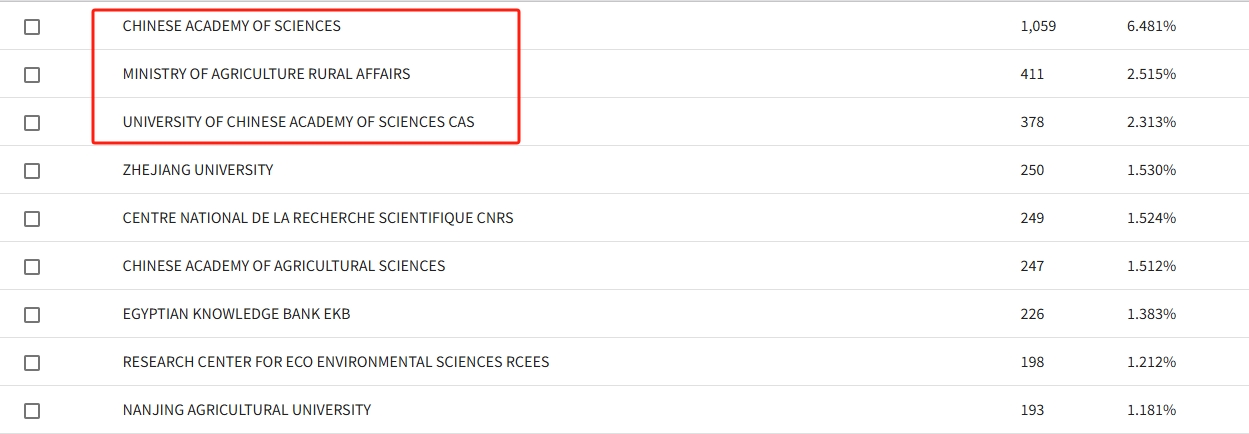Image resolution: width=1249 pixels, height=434 pixels.
Task: Click the Chinese Academy of Sciences name
Action: click(x=231, y=26)
